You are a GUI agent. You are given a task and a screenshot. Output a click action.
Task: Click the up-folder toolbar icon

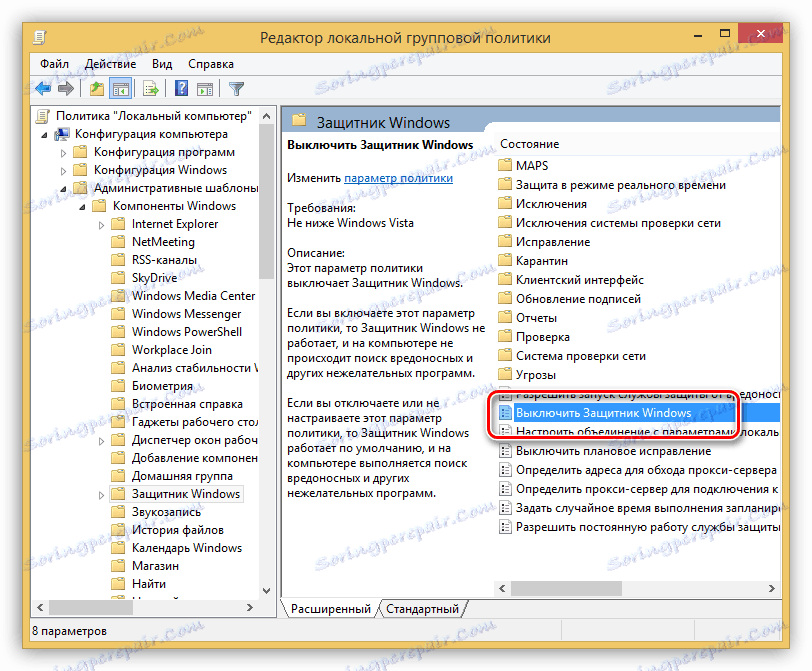pyautogui.click(x=95, y=88)
